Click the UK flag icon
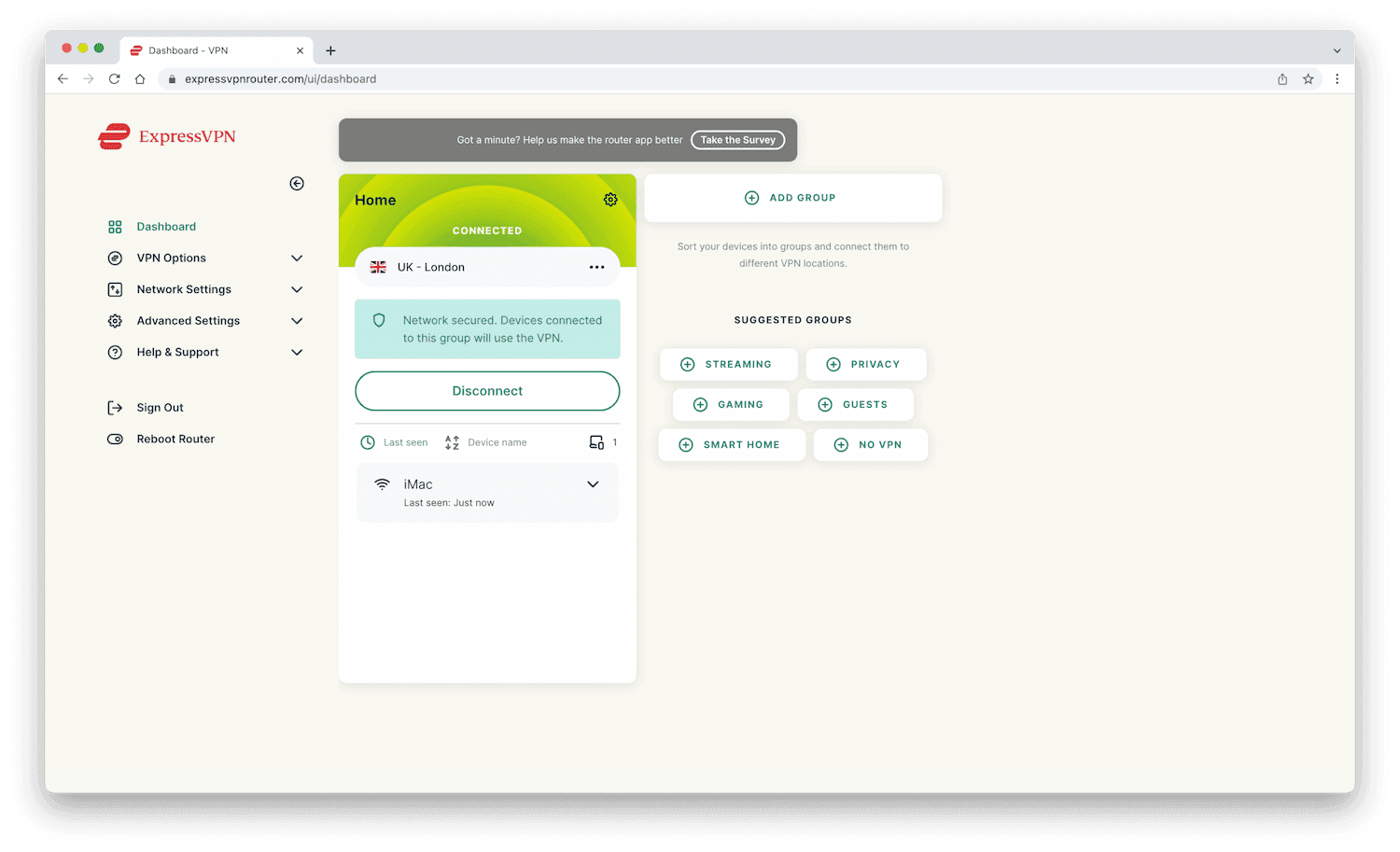This screenshot has height=852, width=1400. pyautogui.click(x=378, y=267)
